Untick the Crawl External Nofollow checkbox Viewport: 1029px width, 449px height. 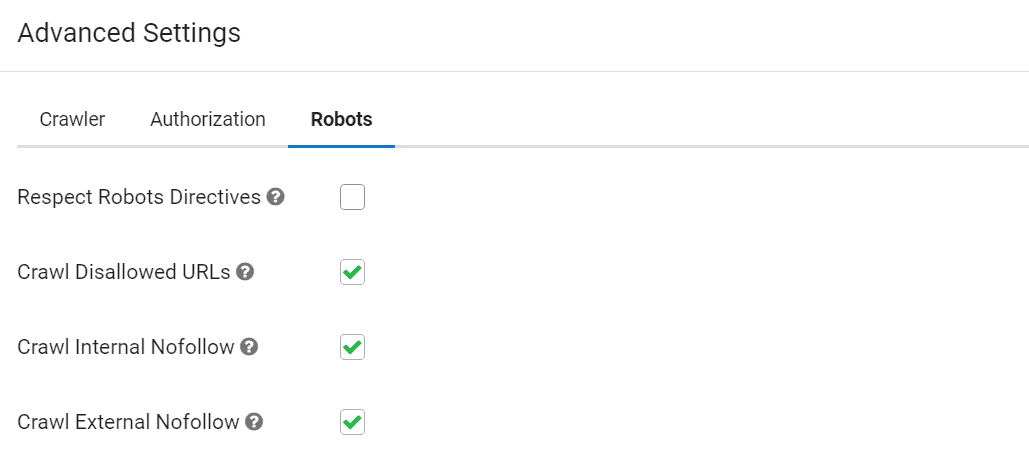pyautogui.click(x=352, y=421)
